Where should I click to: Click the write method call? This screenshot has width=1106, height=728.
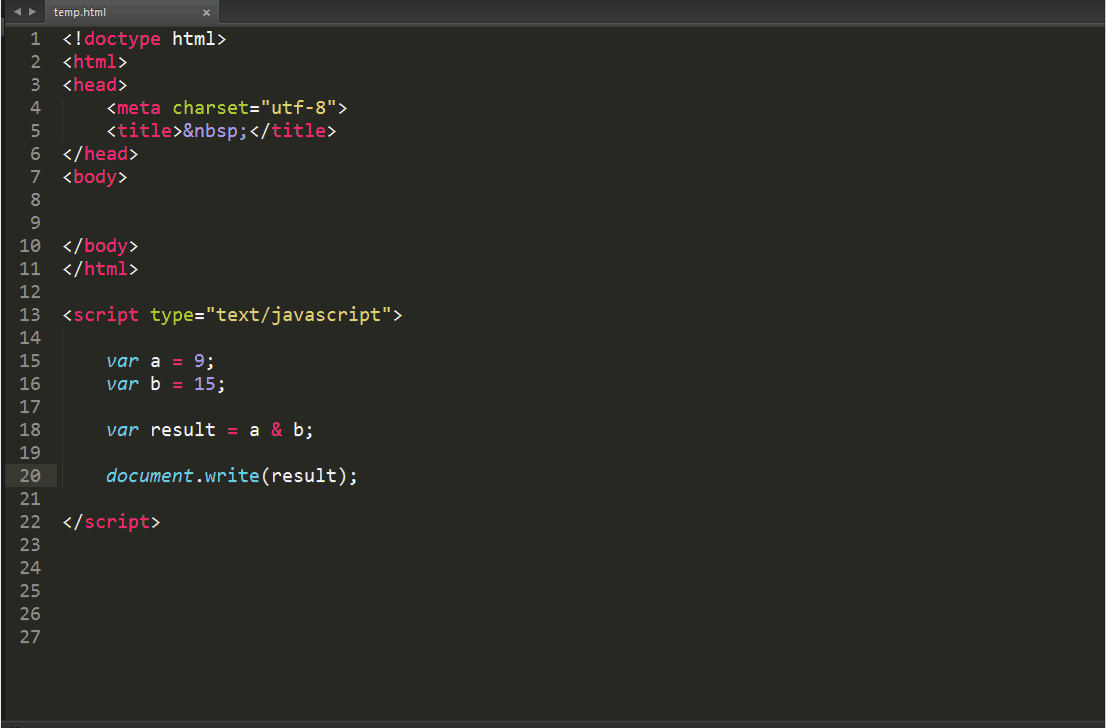[232, 476]
